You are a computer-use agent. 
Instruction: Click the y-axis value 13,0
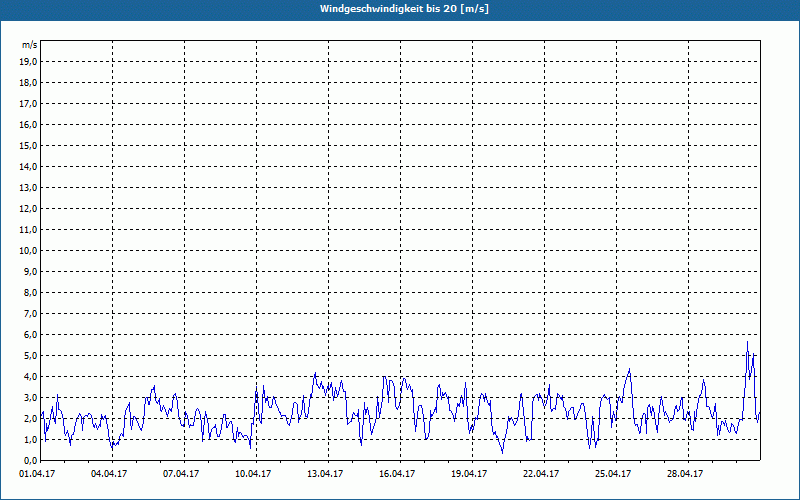pos(29,187)
